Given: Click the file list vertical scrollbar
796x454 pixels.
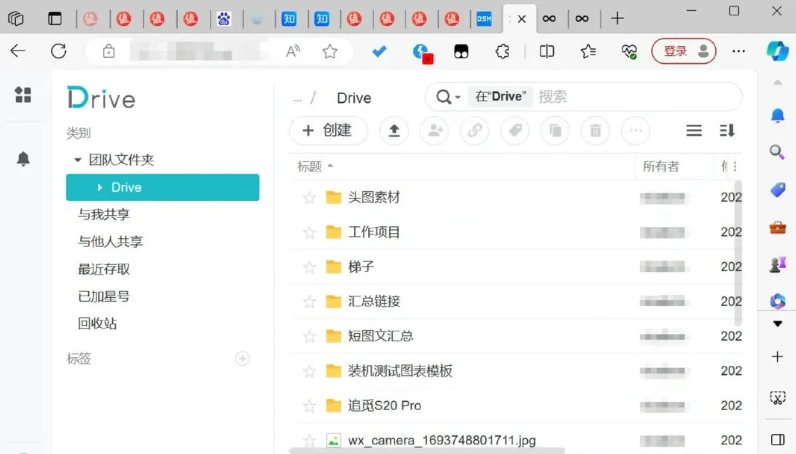Looking at the screenshot, I should tap(738, 253).
